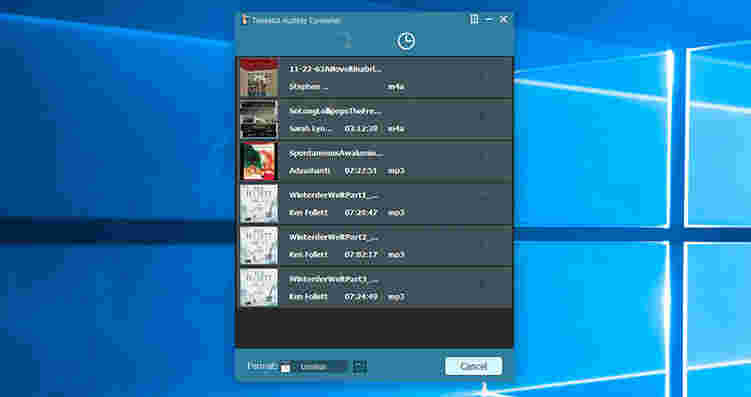The height and width of the screenshot is (397, 751).
Task: Click the small icon at right of WinterderWeltPart1 row
Action: pos(483,196)
